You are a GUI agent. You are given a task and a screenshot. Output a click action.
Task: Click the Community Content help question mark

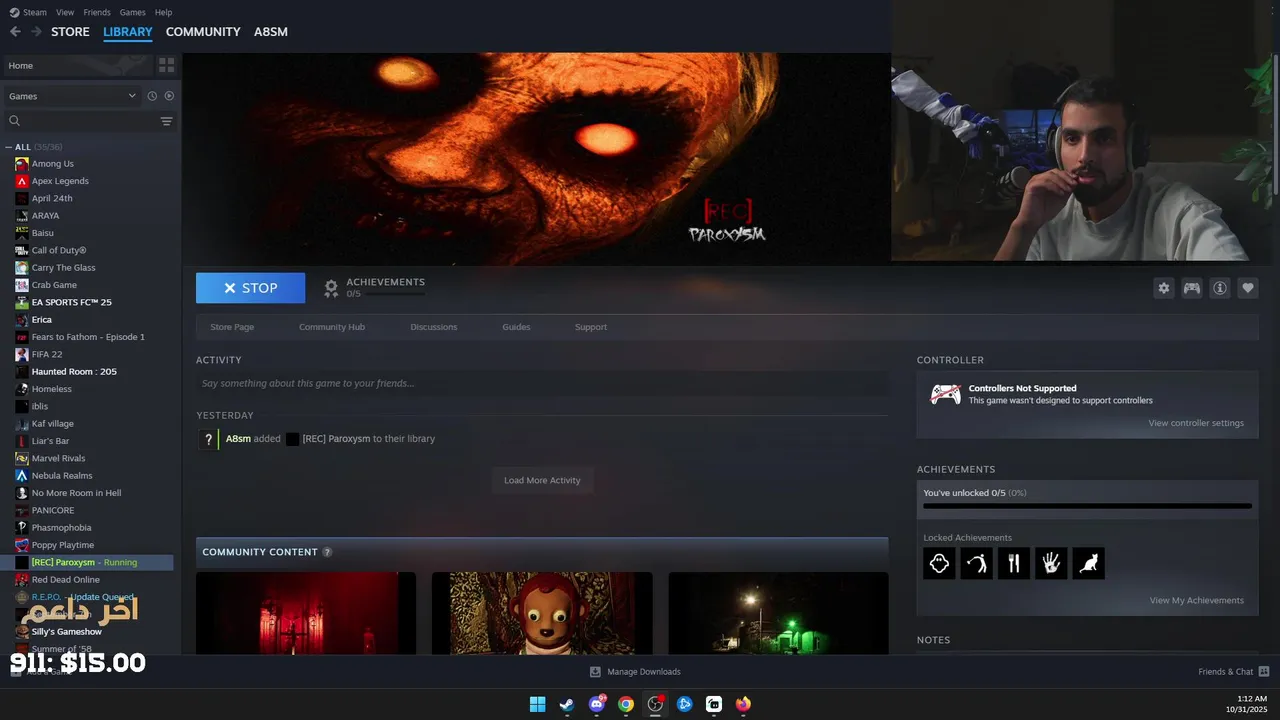tap(327, 552)
